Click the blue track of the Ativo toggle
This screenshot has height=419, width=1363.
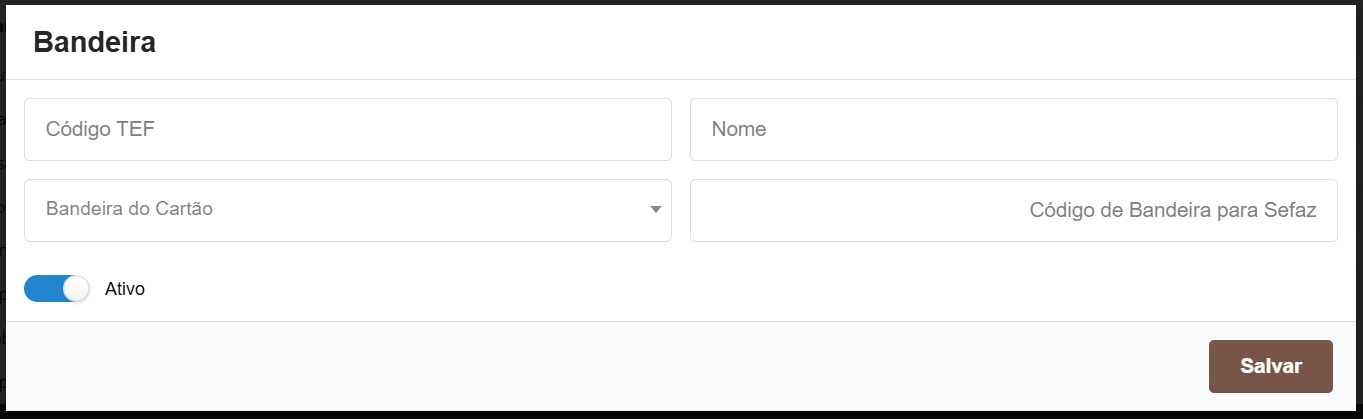(x=42, y=289)
